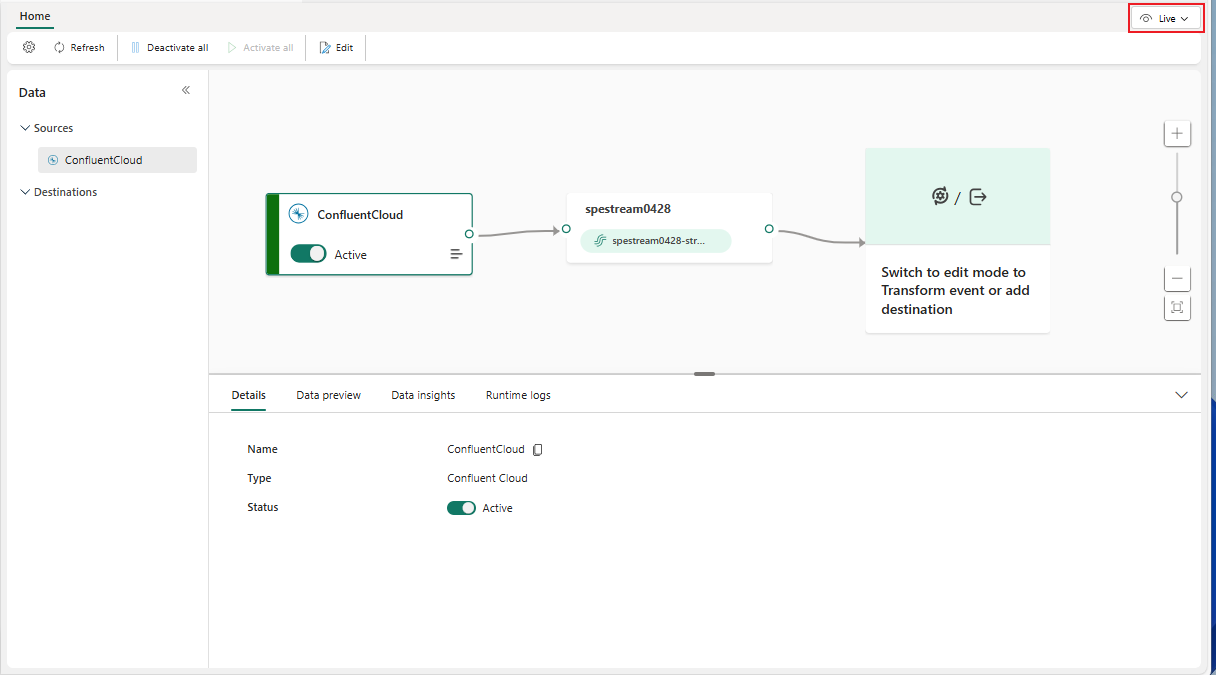
Task: Deactivate the ConfluentCloud node's Active toggle
Action: [x=309, y=254]
